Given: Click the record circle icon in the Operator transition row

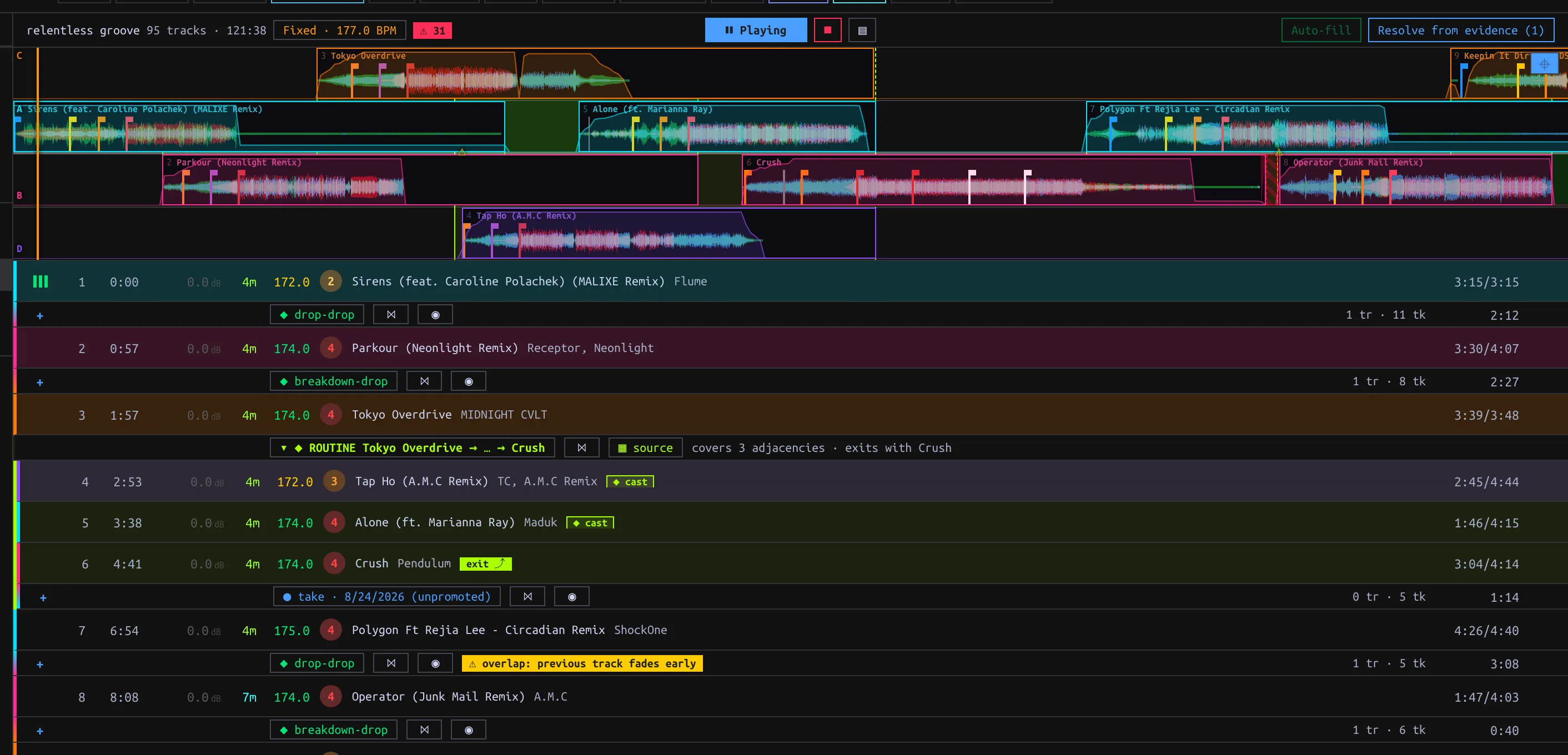Looking at the screenshot, I should [x=468, y=729].
